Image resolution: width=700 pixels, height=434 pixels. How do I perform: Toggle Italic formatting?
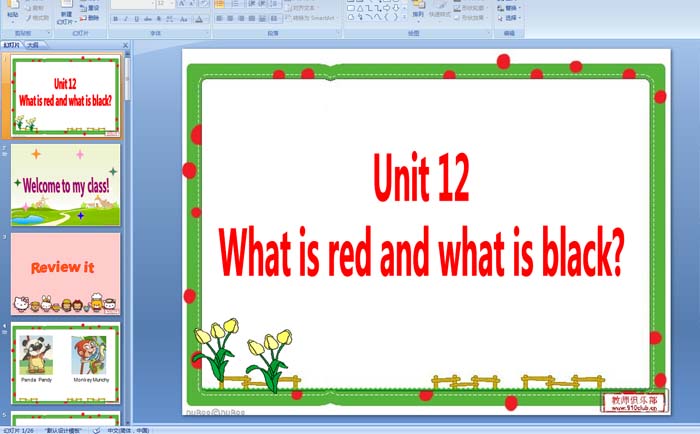tap(126, 19)
